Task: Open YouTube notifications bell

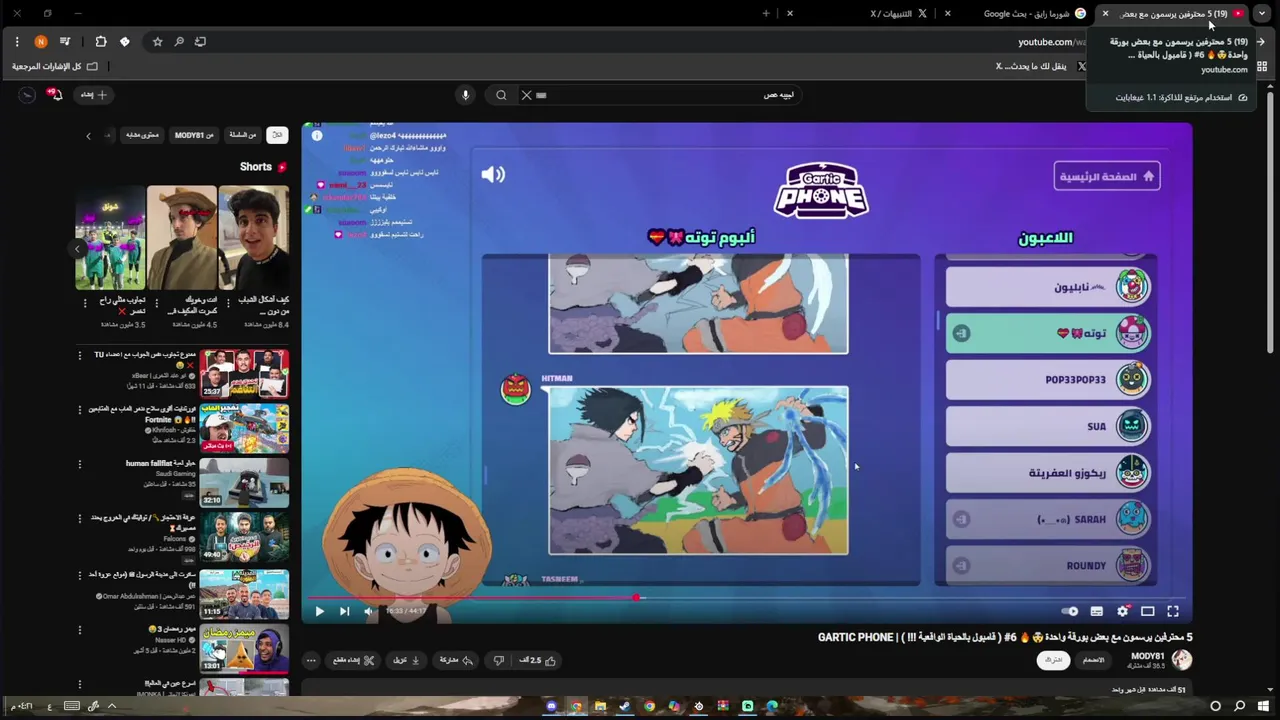Action: point(57,95)
